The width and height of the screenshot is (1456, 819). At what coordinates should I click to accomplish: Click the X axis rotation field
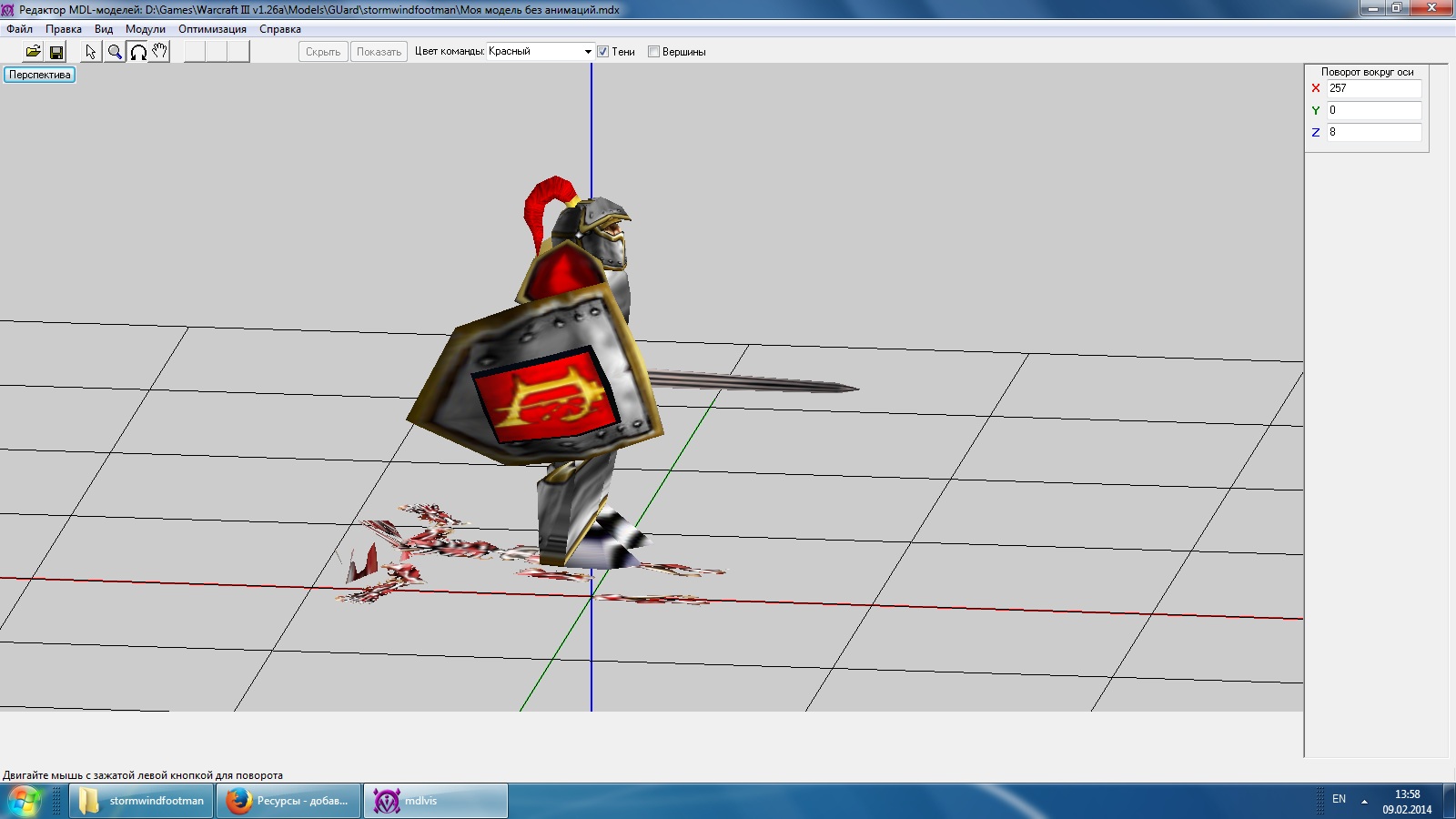[x=1373, y=88]
